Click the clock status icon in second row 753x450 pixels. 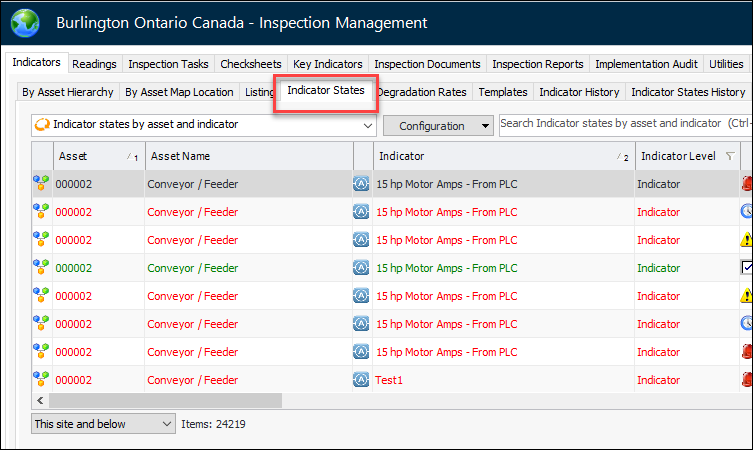click(746, 212)
